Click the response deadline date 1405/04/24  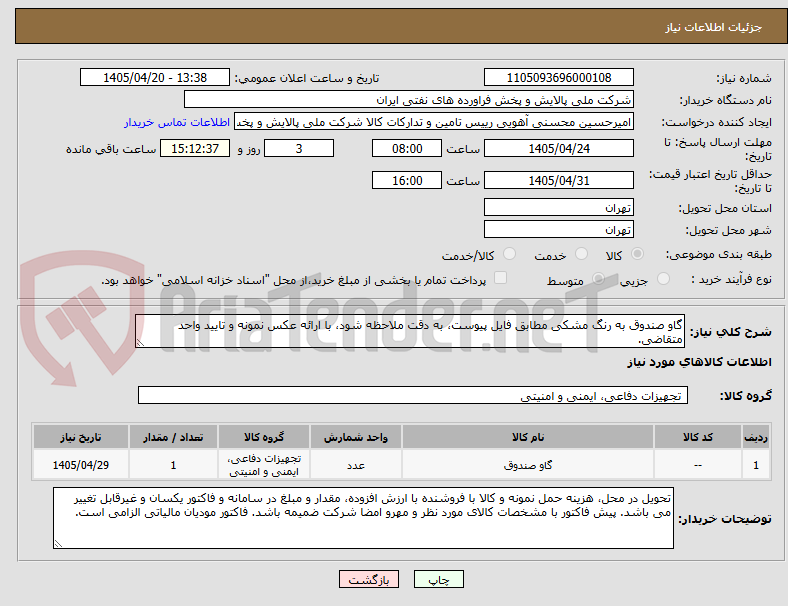[x=559, y=148]
